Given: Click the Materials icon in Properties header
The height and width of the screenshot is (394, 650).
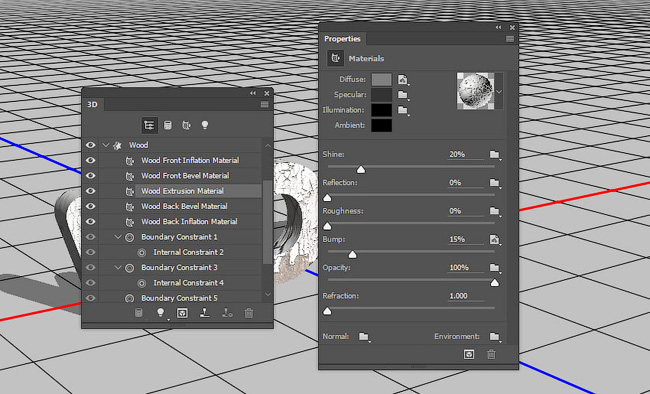Looking at the screenshot, I should click(335, 58).
